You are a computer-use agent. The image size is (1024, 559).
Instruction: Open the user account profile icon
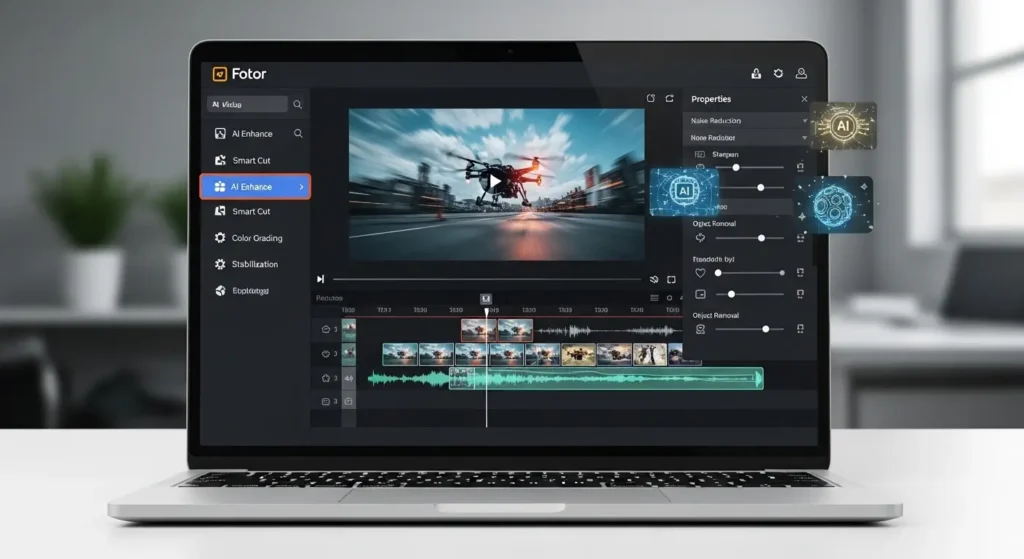[x=801, y=74]
